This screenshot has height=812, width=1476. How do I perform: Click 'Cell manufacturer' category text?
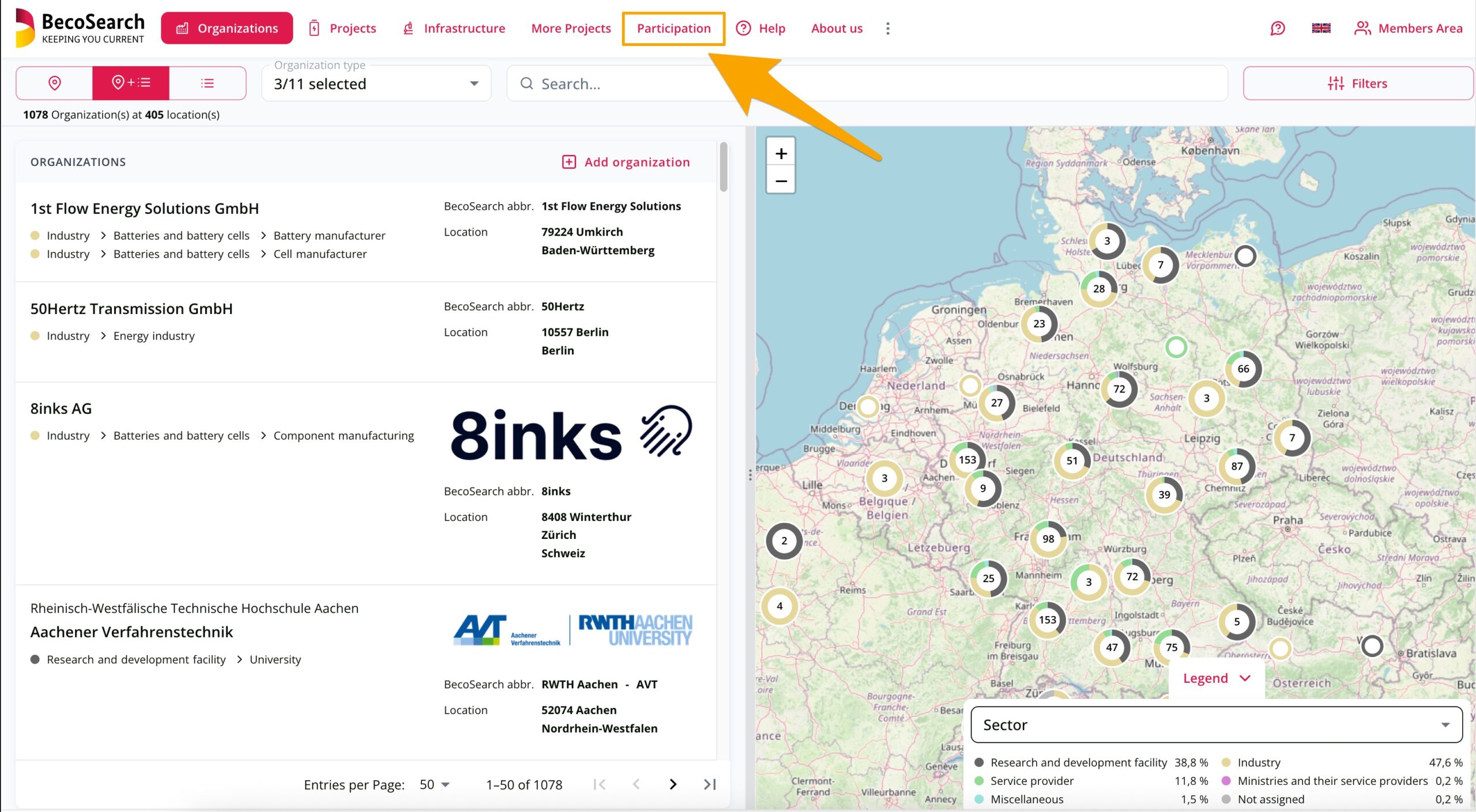pos(320,254)
